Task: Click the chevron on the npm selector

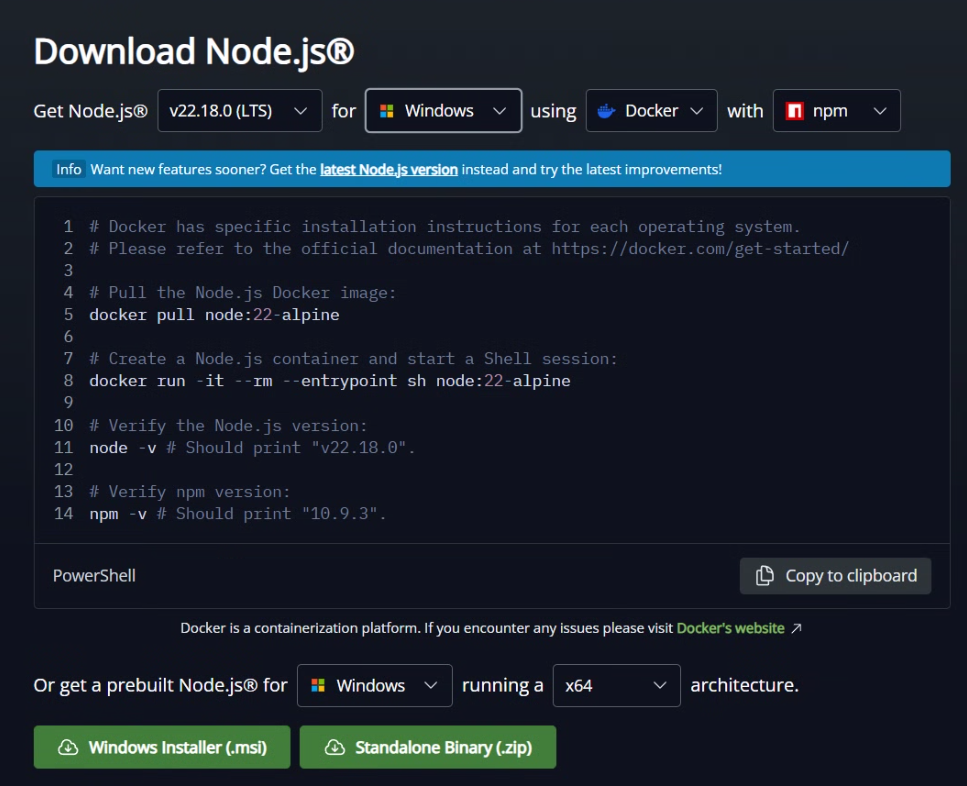Action: click(x=880, y=111)
